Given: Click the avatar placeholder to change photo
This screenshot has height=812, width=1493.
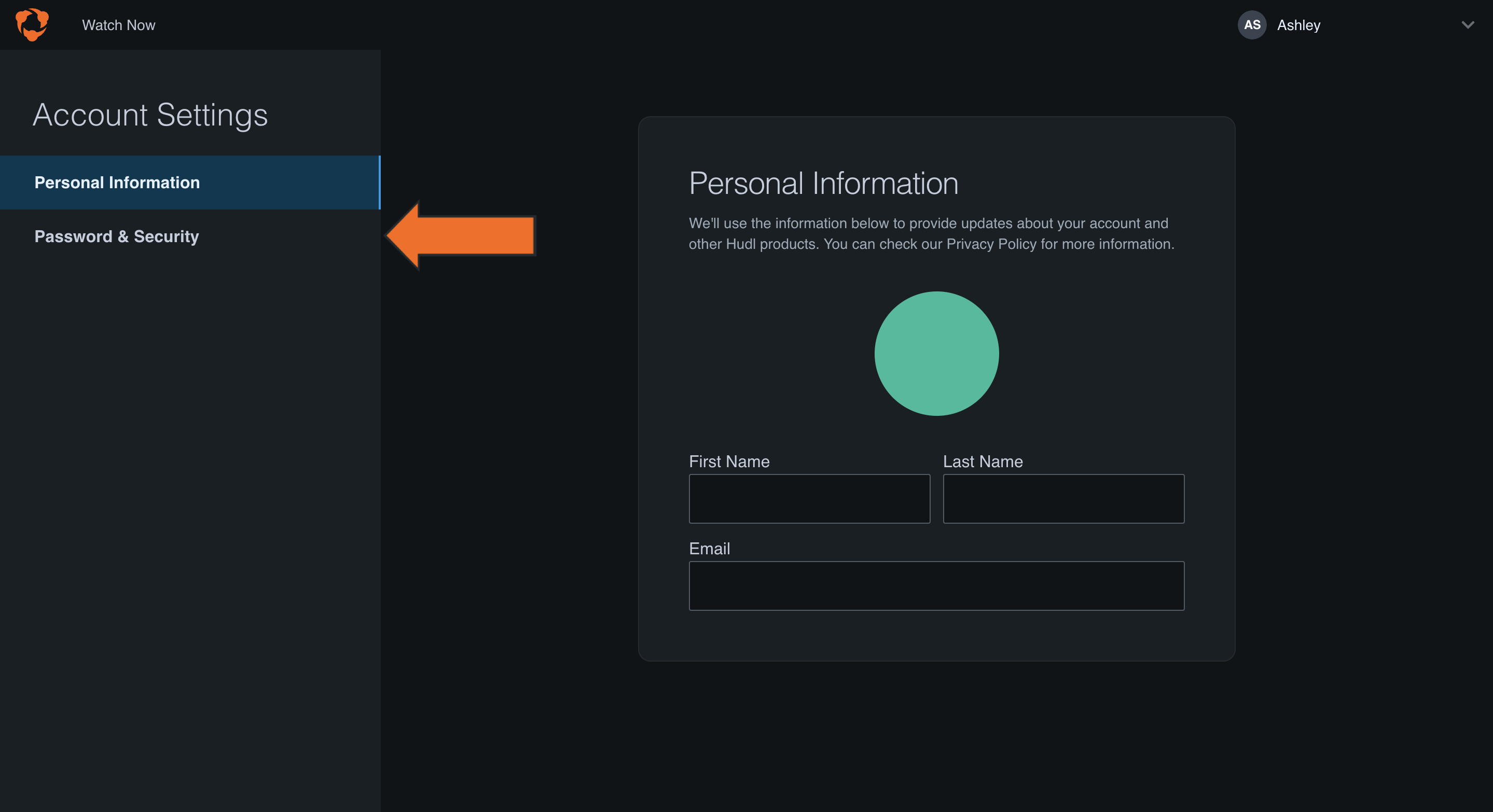Looking at the screenshot, I should [936, 354].
